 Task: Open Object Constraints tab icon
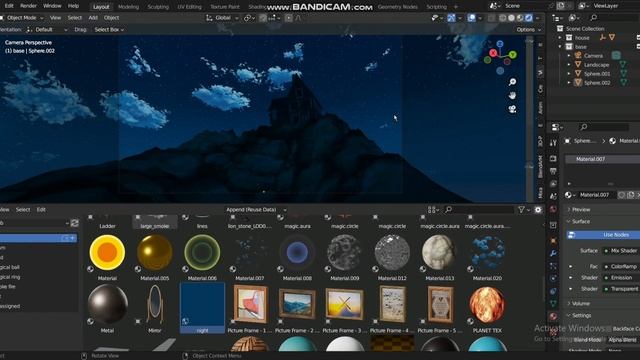(553, 291)
